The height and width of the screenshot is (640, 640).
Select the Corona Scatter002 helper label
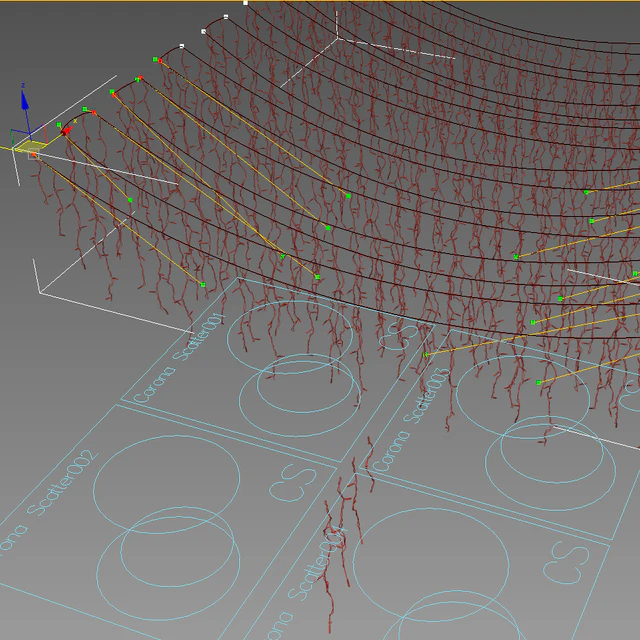tap(43, 508)
